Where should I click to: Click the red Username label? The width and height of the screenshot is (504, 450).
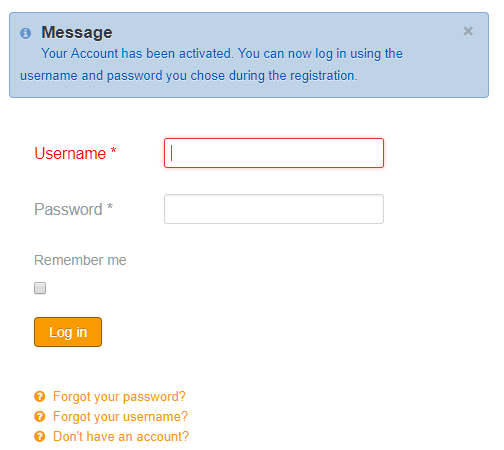(x=70, y=153)
